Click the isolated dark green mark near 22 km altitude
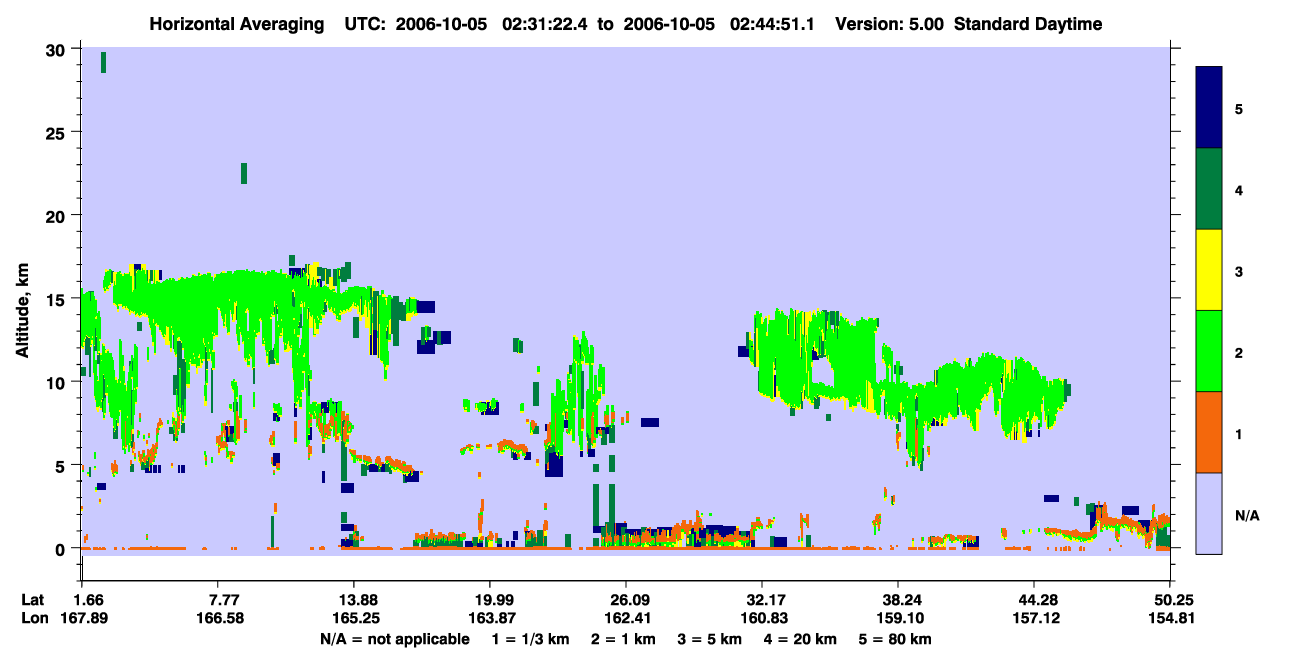Viewport: 1300px width, 667px height. coord(243,173)
